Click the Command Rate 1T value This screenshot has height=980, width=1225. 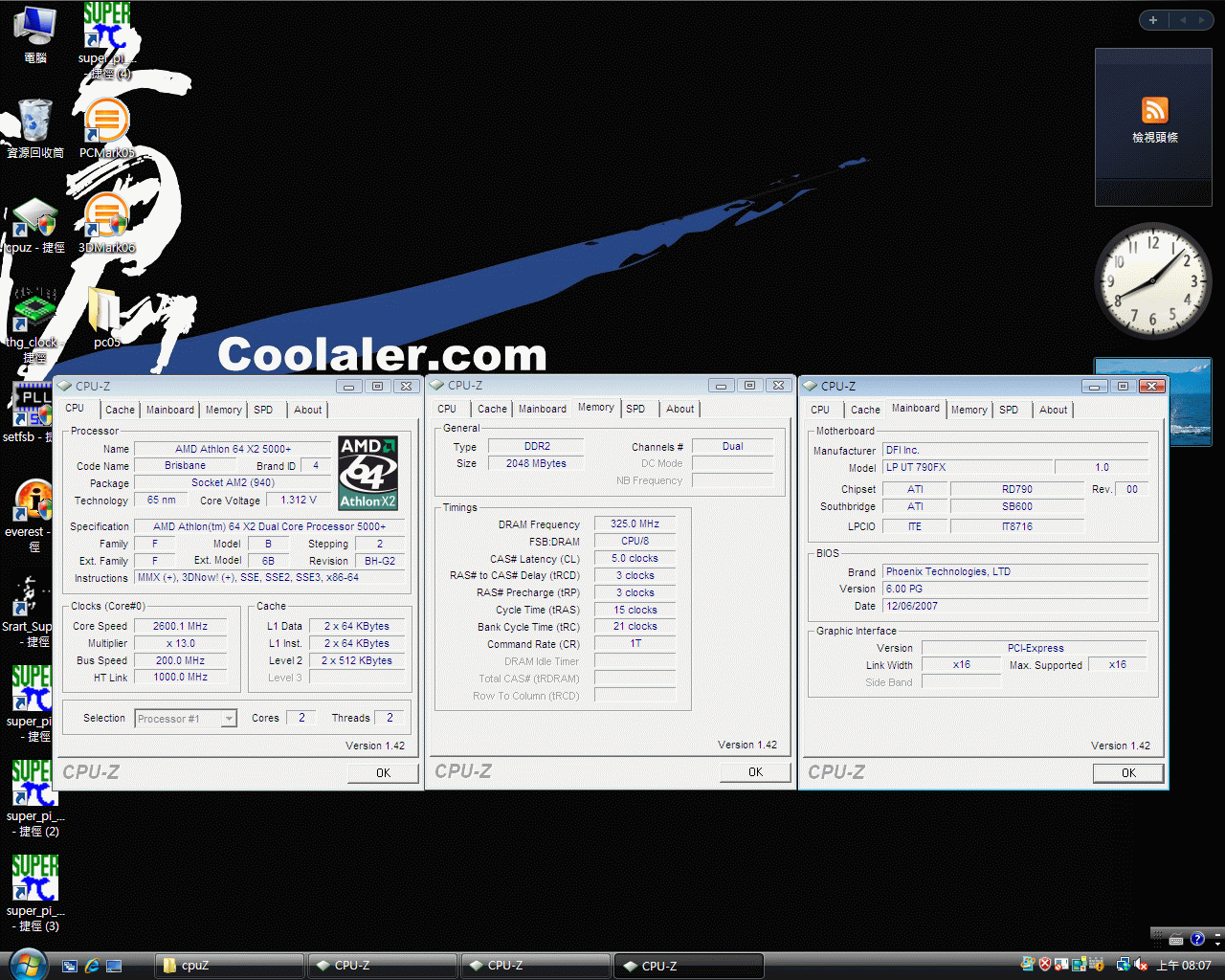(635, 643)
